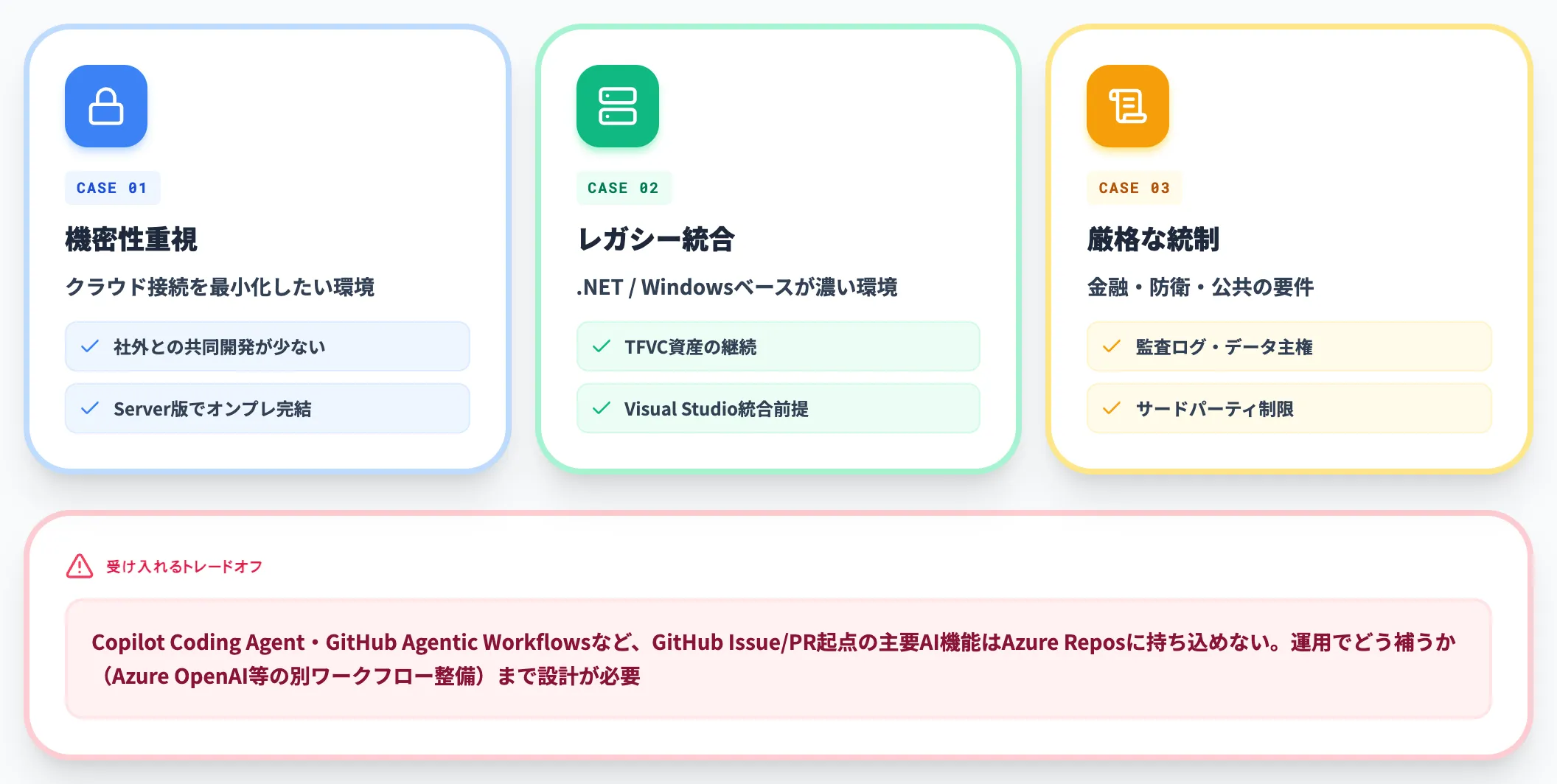Click the checkmark beside 監査ログ・データ主権

(1112, 346)
